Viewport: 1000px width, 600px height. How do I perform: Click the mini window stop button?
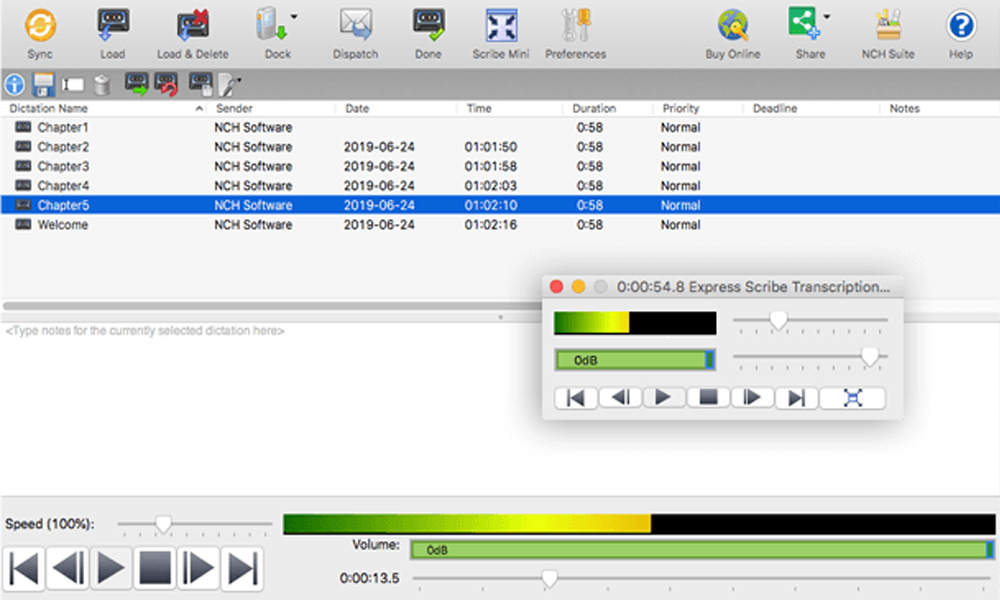[708, 398]
